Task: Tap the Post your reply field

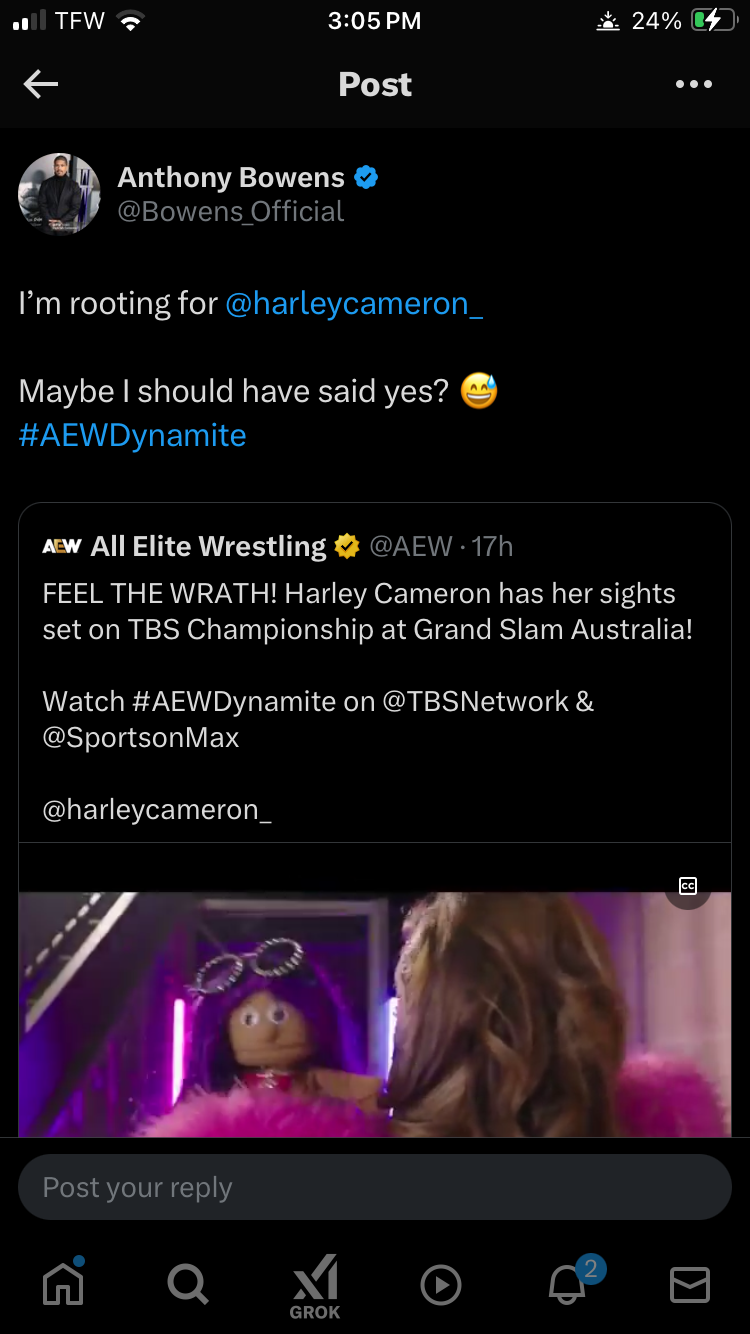Action: (x=375, y=1187)
